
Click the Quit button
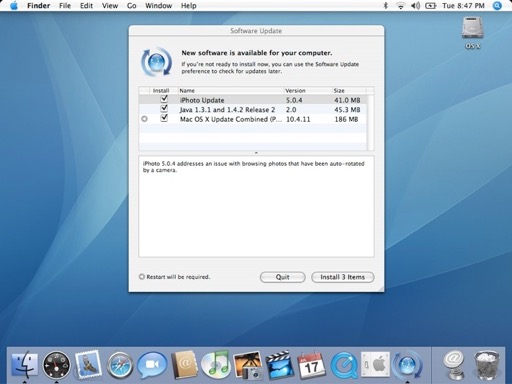point(282,277)
